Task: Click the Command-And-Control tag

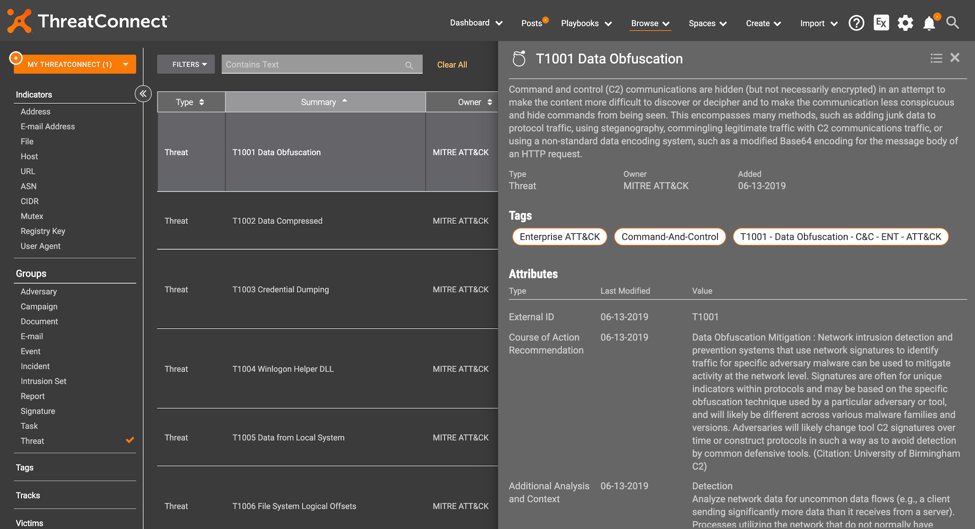Action: point(670,237)
